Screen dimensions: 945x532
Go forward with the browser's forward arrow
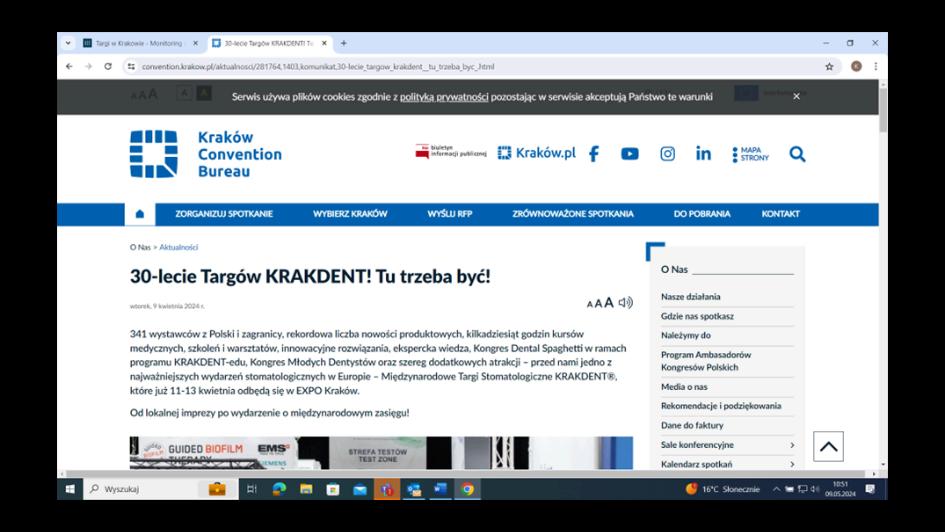click(89, 67)
